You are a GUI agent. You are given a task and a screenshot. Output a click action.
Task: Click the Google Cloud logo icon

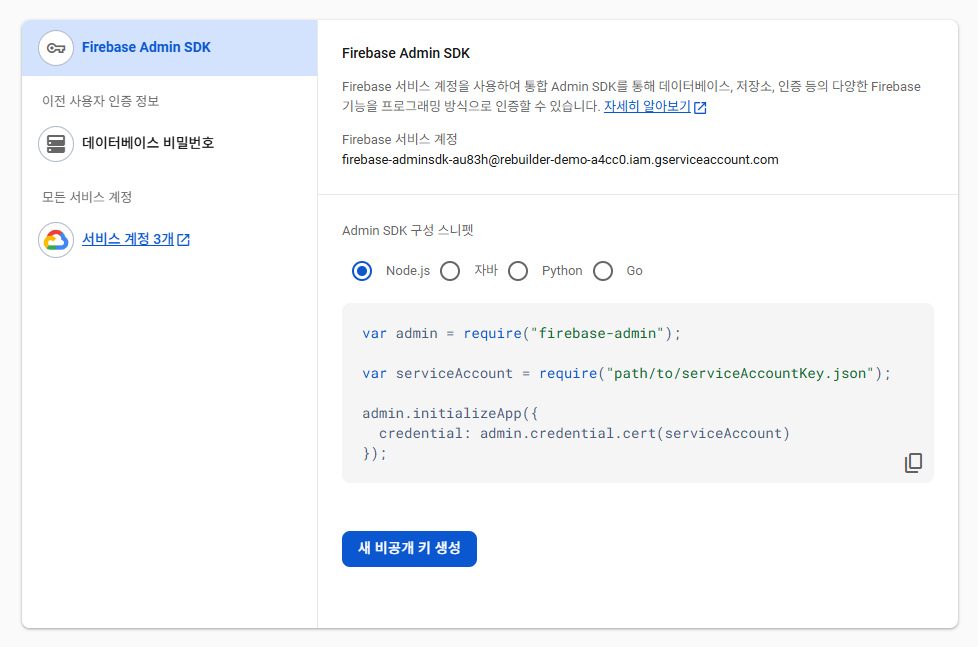56,240
